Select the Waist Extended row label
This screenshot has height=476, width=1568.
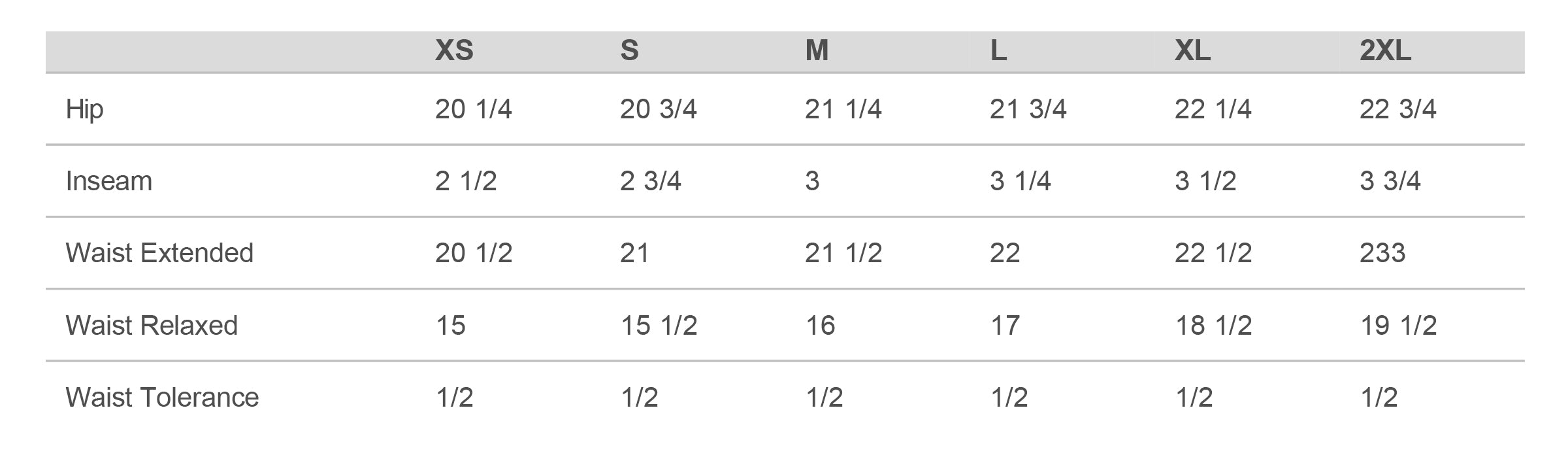(x=159, y=253)
